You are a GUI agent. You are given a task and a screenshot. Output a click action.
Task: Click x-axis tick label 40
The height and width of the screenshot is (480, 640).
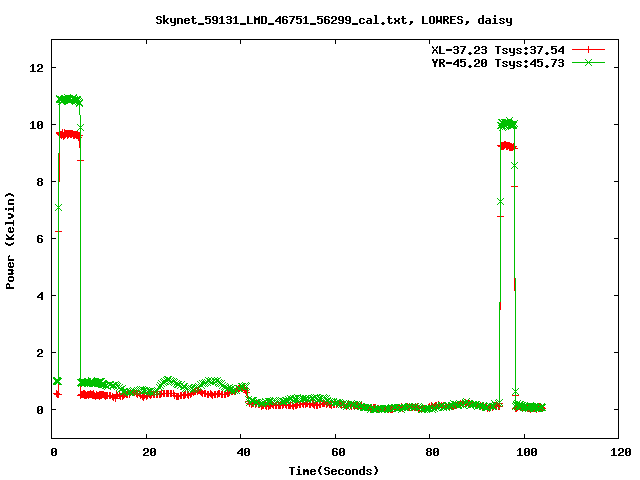click(x=243, y=452)
